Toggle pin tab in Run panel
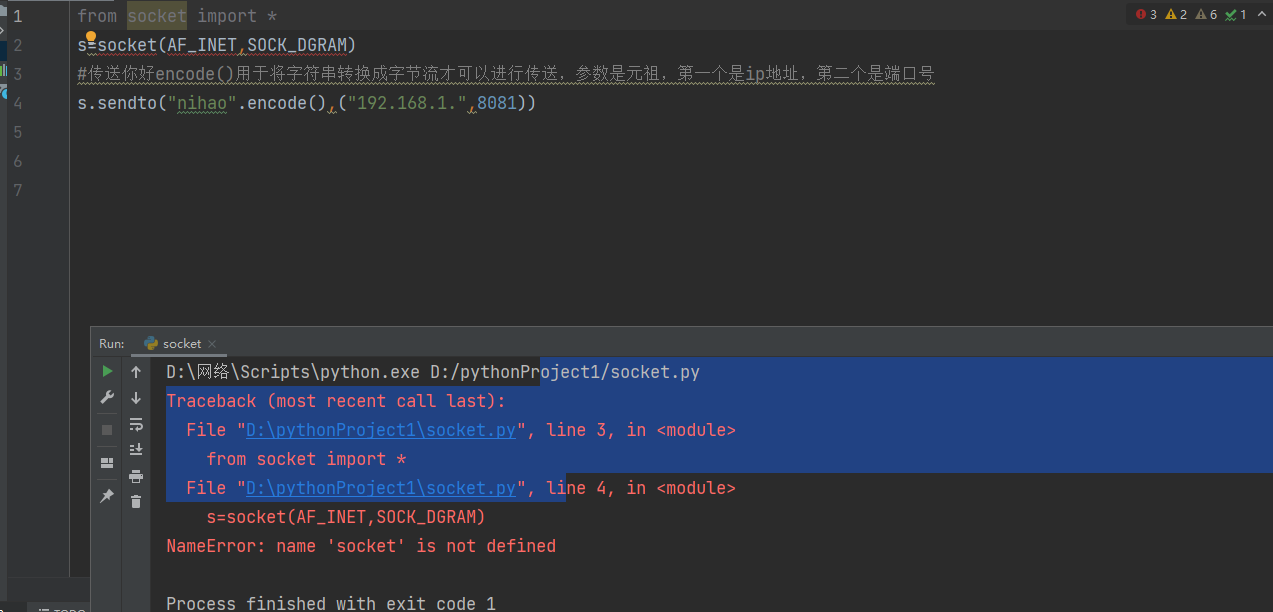The image size is (1273, 612). click(x=107, y=496)
